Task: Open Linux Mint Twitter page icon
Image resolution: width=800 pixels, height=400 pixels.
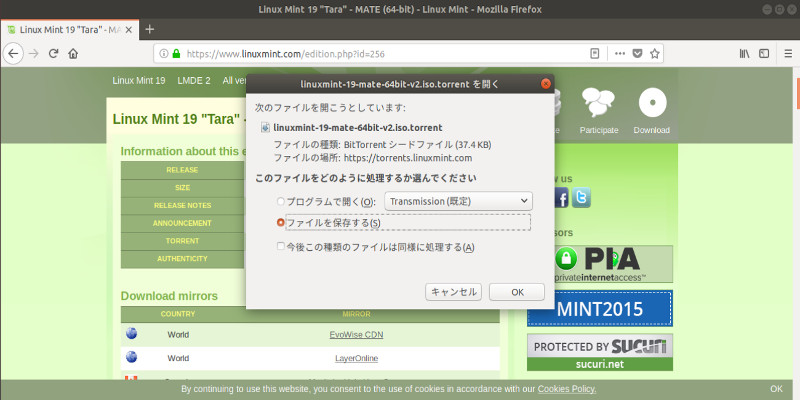Action: coord(581,197)
